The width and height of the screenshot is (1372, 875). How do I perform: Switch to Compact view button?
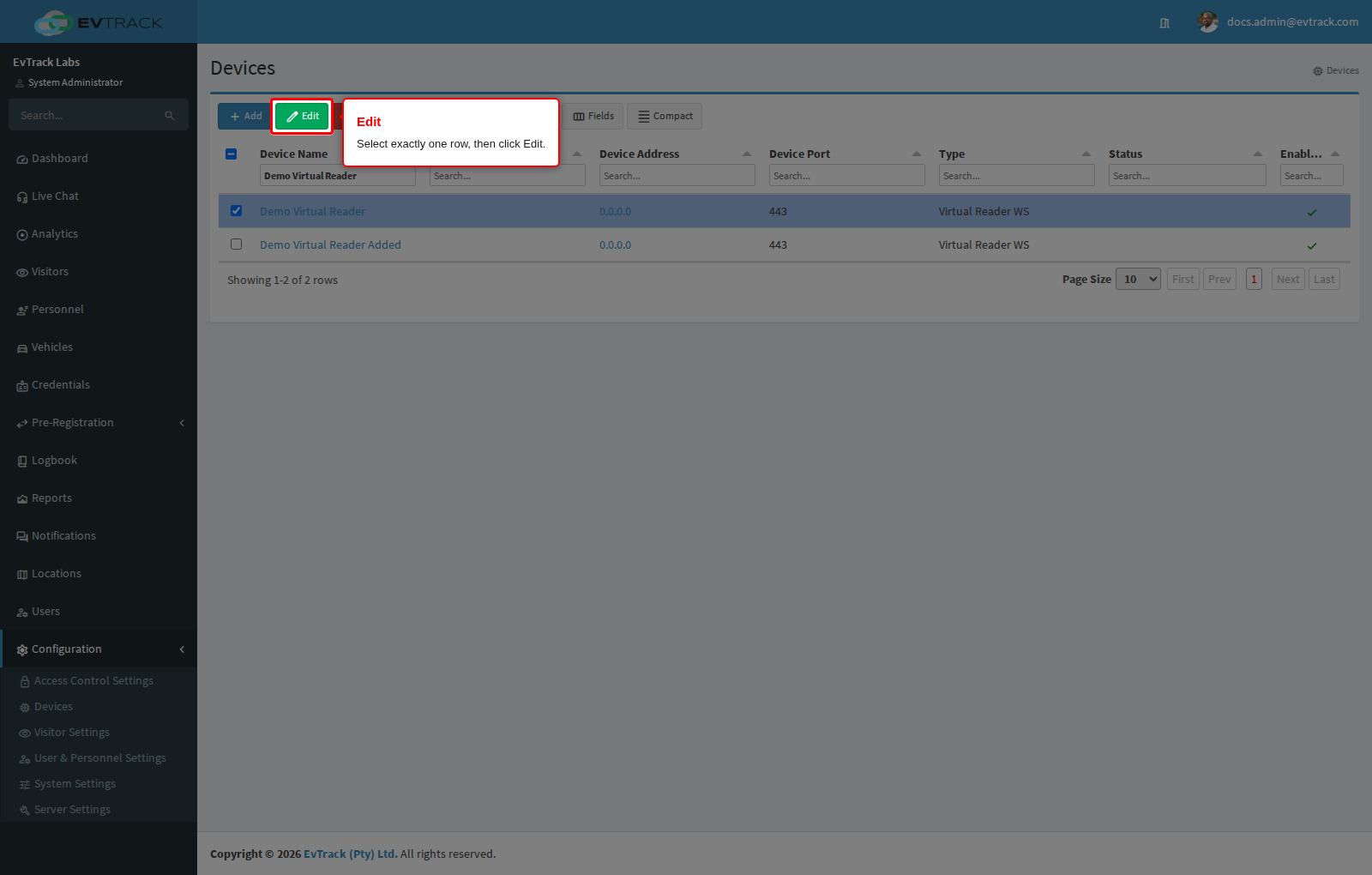tap(665, 117)
